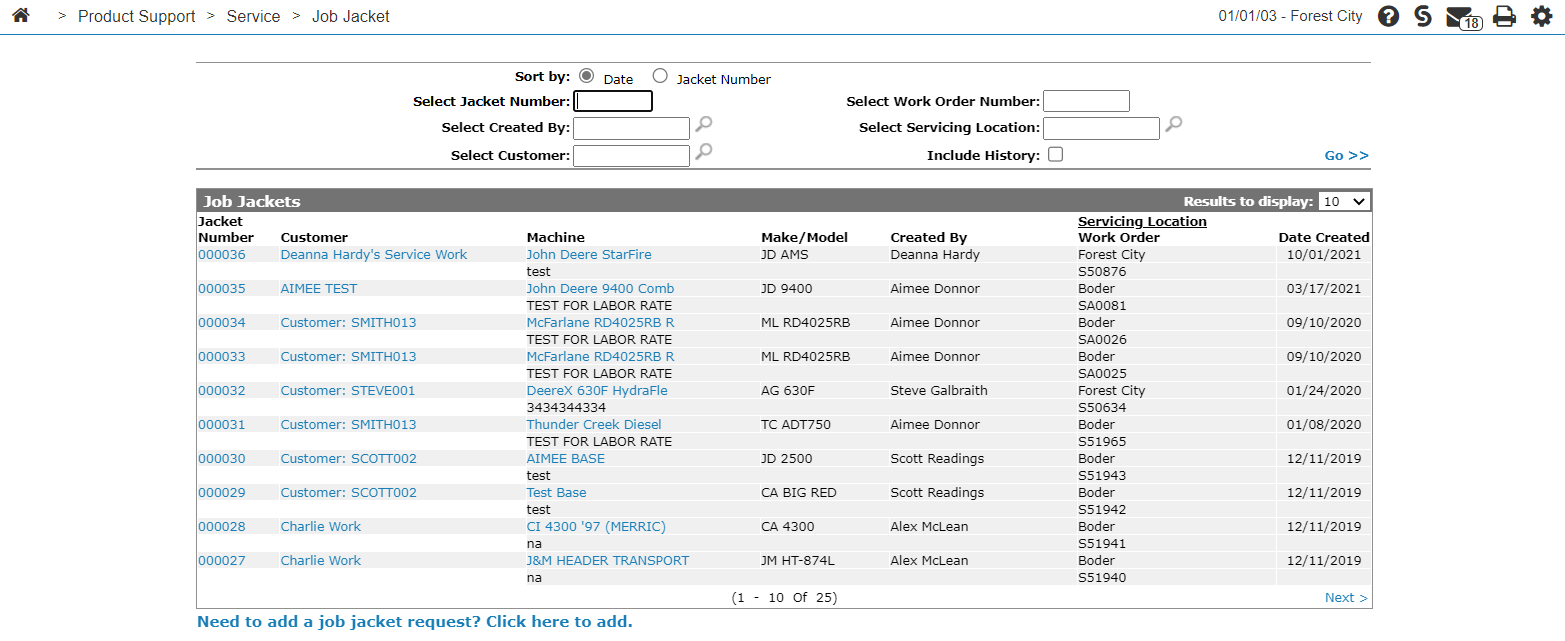The image size is (1565, 641).
Task: Click work order S51940 text
Action: [1102, 578]
